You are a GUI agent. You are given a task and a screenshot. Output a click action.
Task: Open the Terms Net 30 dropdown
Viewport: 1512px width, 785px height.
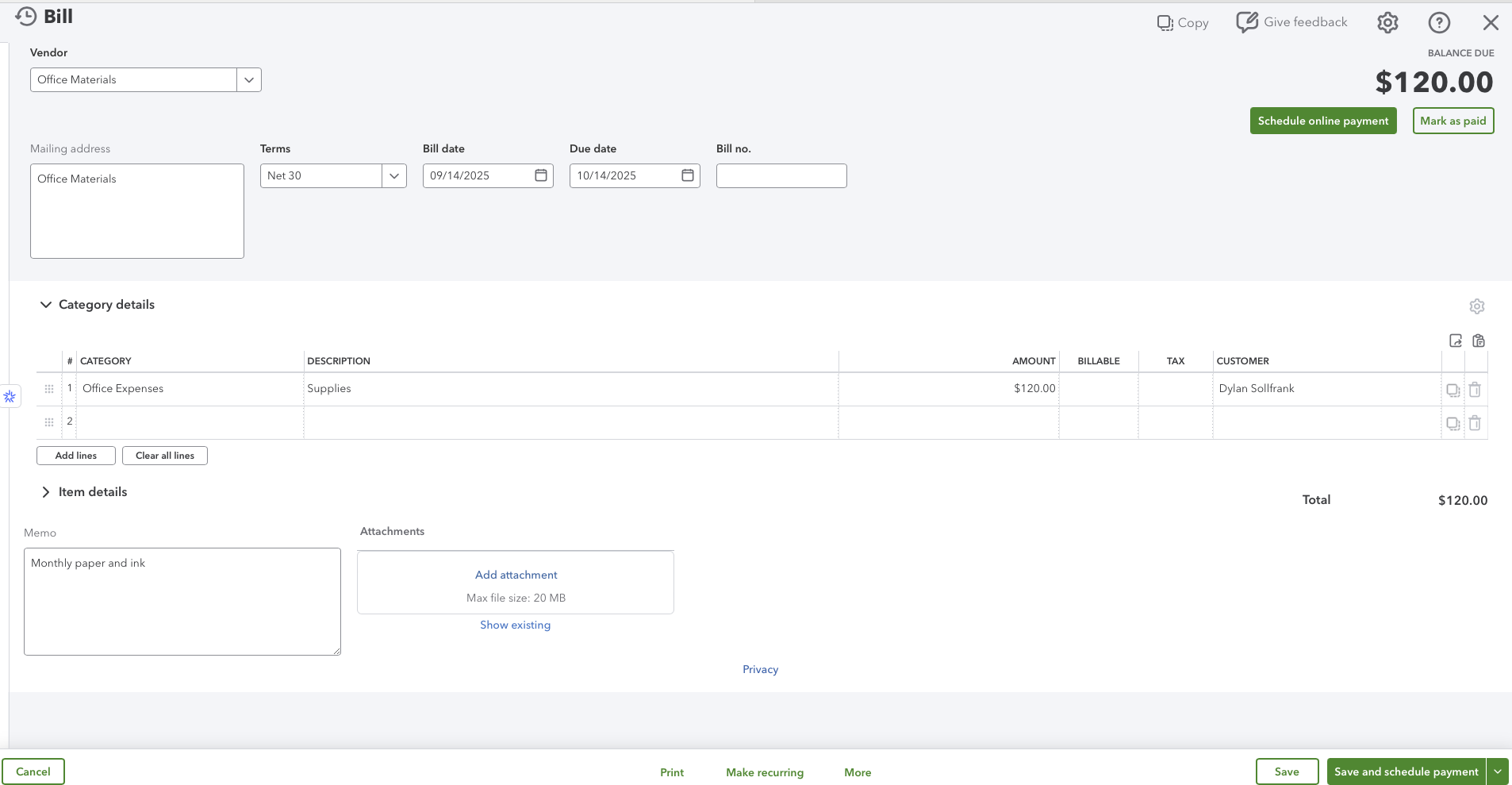point(394,176)
